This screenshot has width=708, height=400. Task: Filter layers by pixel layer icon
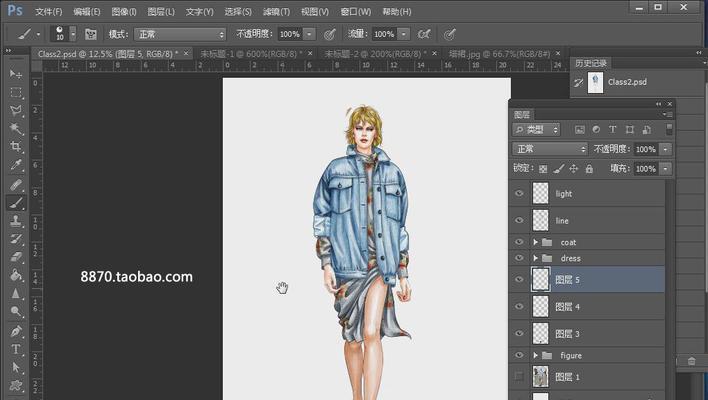[580, 130]
